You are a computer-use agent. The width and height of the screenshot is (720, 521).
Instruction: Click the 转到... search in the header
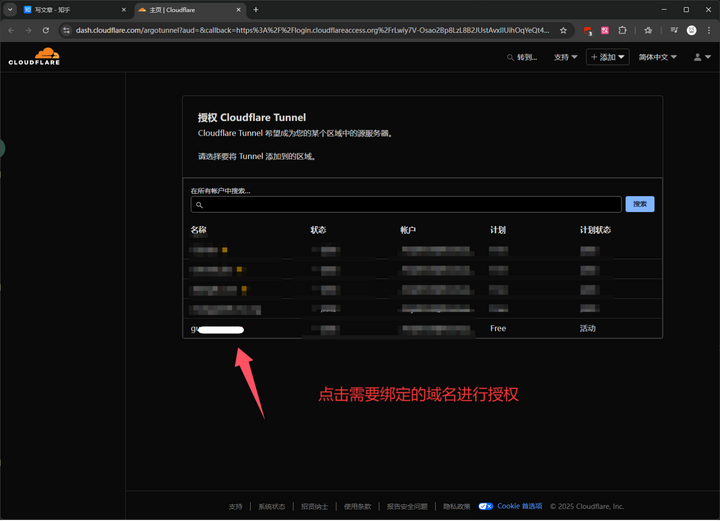[522, 57]
